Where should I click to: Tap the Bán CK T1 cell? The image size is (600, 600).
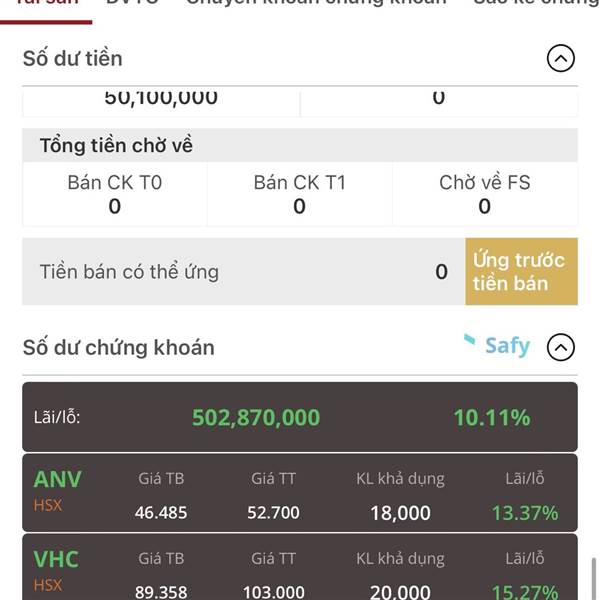[300, 194]
